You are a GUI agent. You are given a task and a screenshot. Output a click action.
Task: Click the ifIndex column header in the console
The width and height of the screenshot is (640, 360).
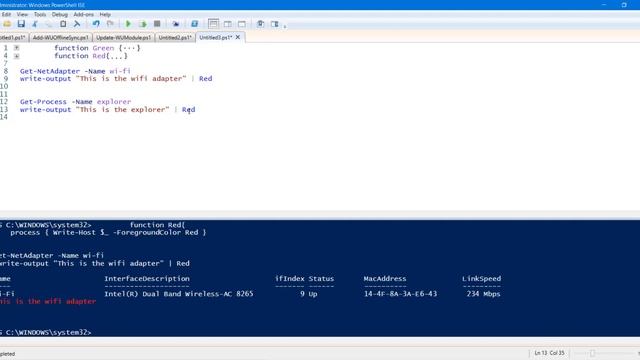tap(289, 279)
